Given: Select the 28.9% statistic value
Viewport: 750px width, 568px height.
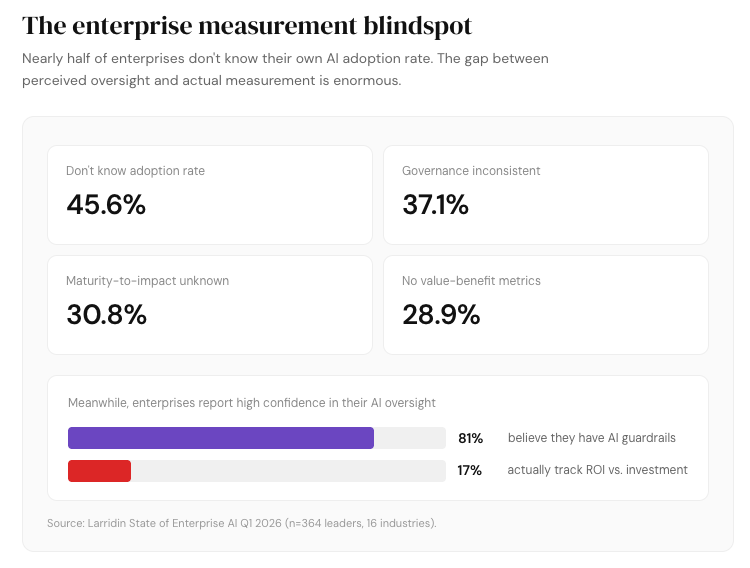Looking at the screenshot, I should click(441, 314).
